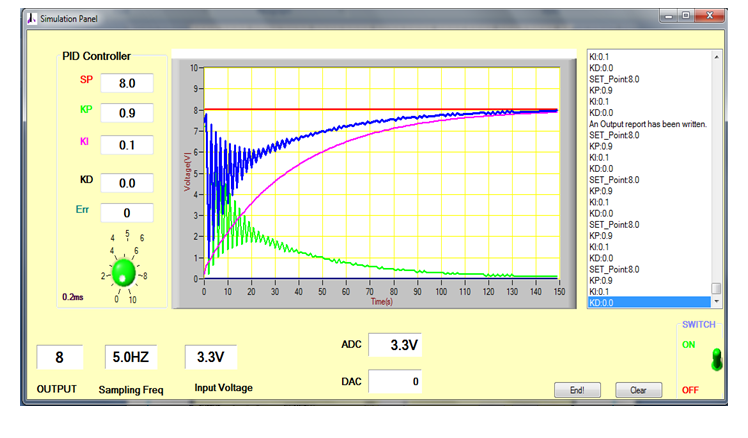The image size is (748, 438).
Task: Click the DAC value field
Action: click(x=394, y=381)
